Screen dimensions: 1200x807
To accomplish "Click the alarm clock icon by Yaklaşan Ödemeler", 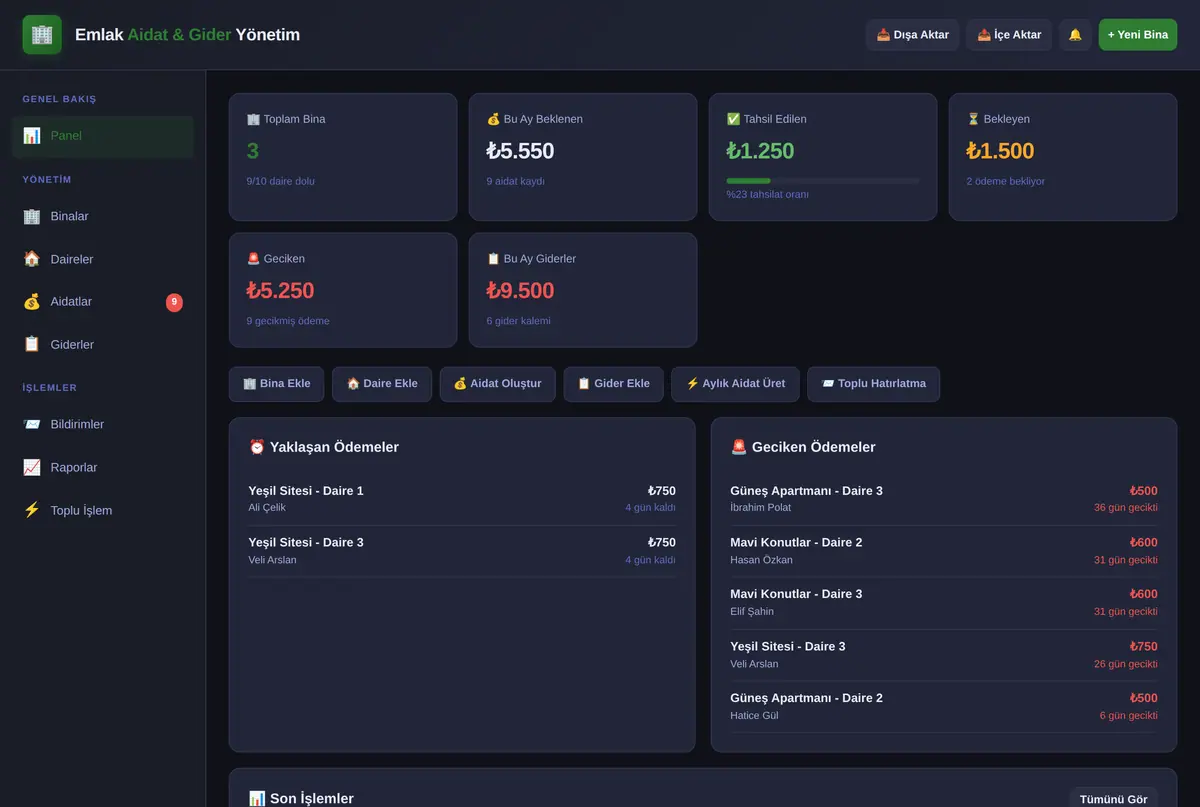I will (257, 447).
